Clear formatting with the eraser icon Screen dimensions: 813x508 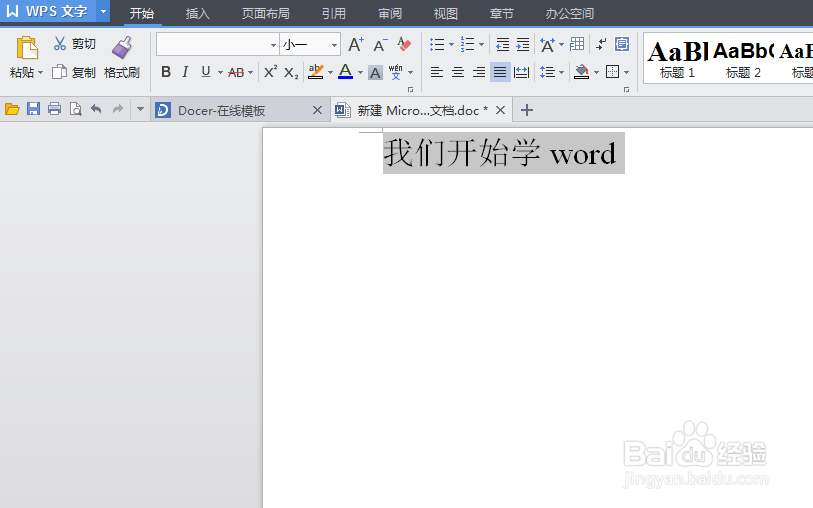[x=404, y=45]
